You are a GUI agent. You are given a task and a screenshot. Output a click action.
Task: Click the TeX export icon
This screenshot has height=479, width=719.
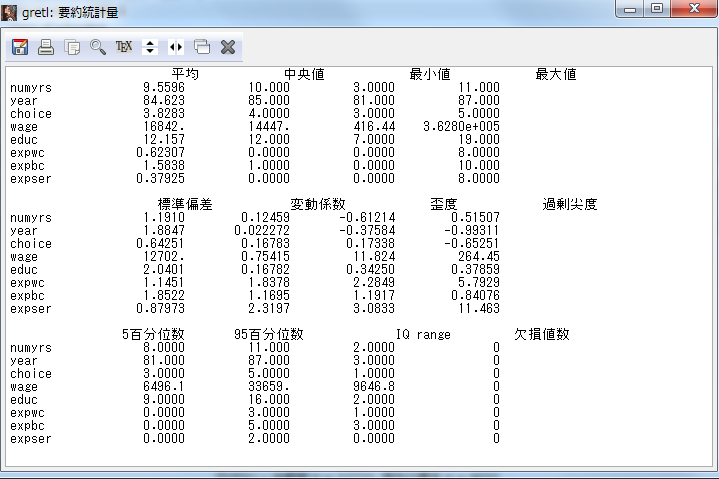click(x=124, y=47)
